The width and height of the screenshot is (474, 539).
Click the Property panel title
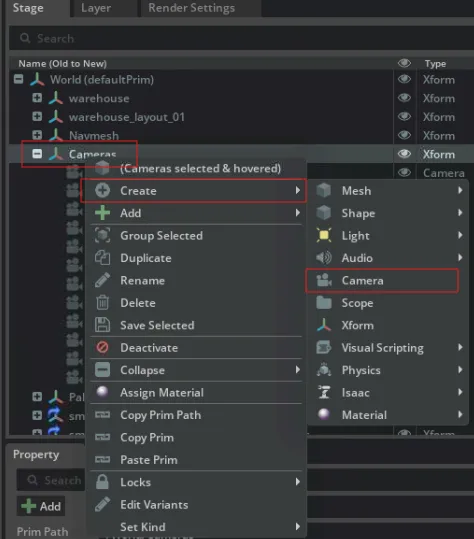tap(36, 454)
